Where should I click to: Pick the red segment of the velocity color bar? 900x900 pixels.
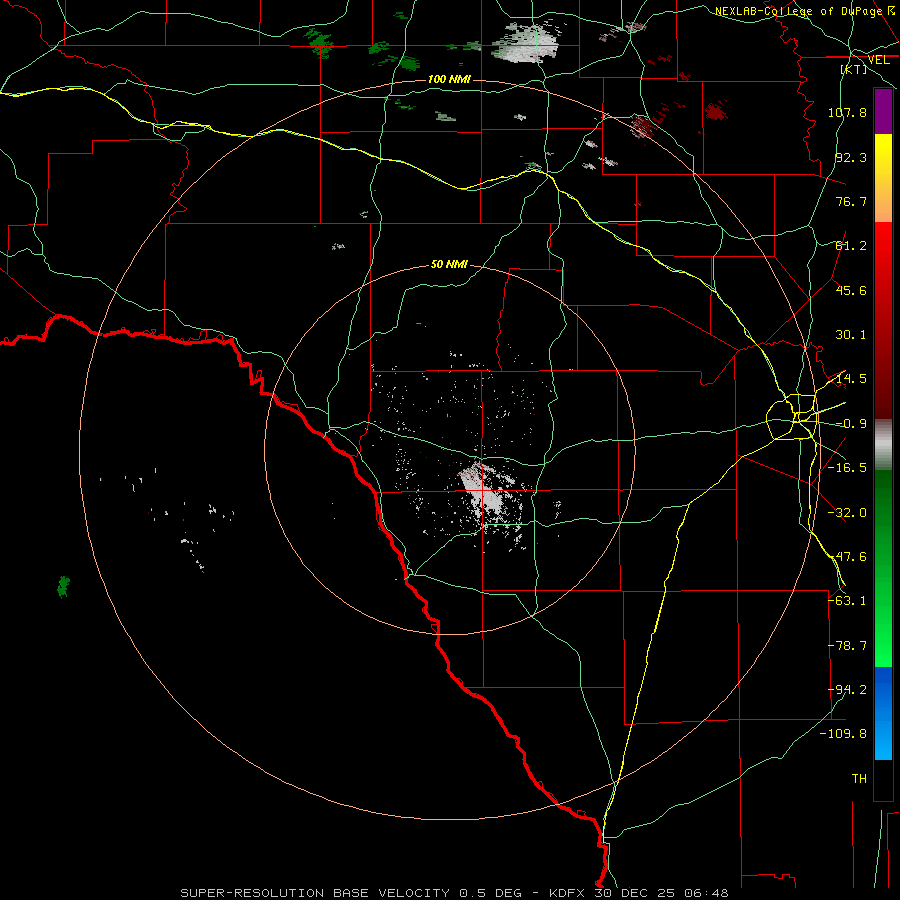pyautogui.click(x=883, y=320)
